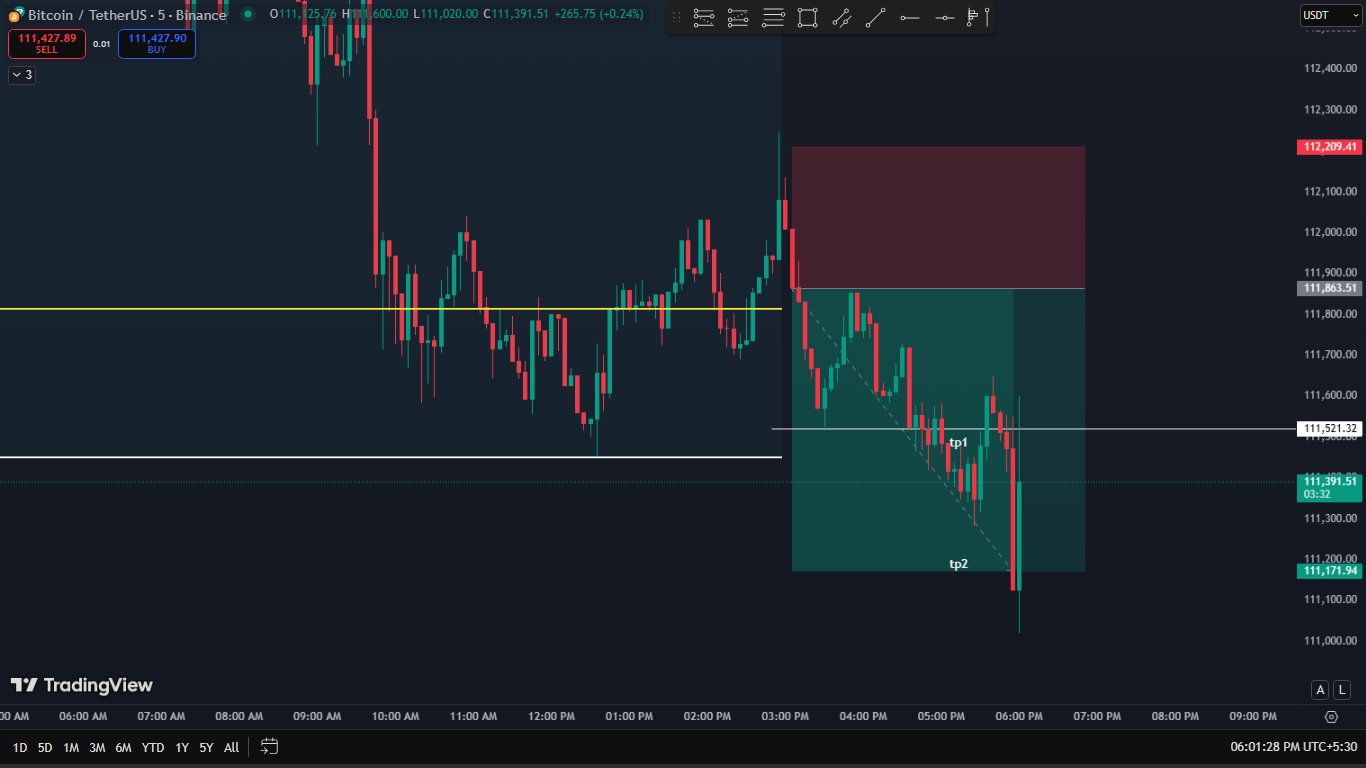The height and width of the screenshot is (768, 1366).
Task: Click the red SELL price button
Action: 47,43
